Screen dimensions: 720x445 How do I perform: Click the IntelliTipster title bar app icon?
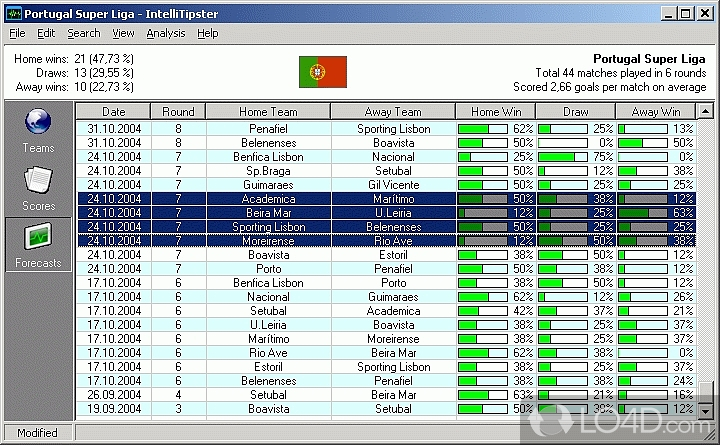14,14
